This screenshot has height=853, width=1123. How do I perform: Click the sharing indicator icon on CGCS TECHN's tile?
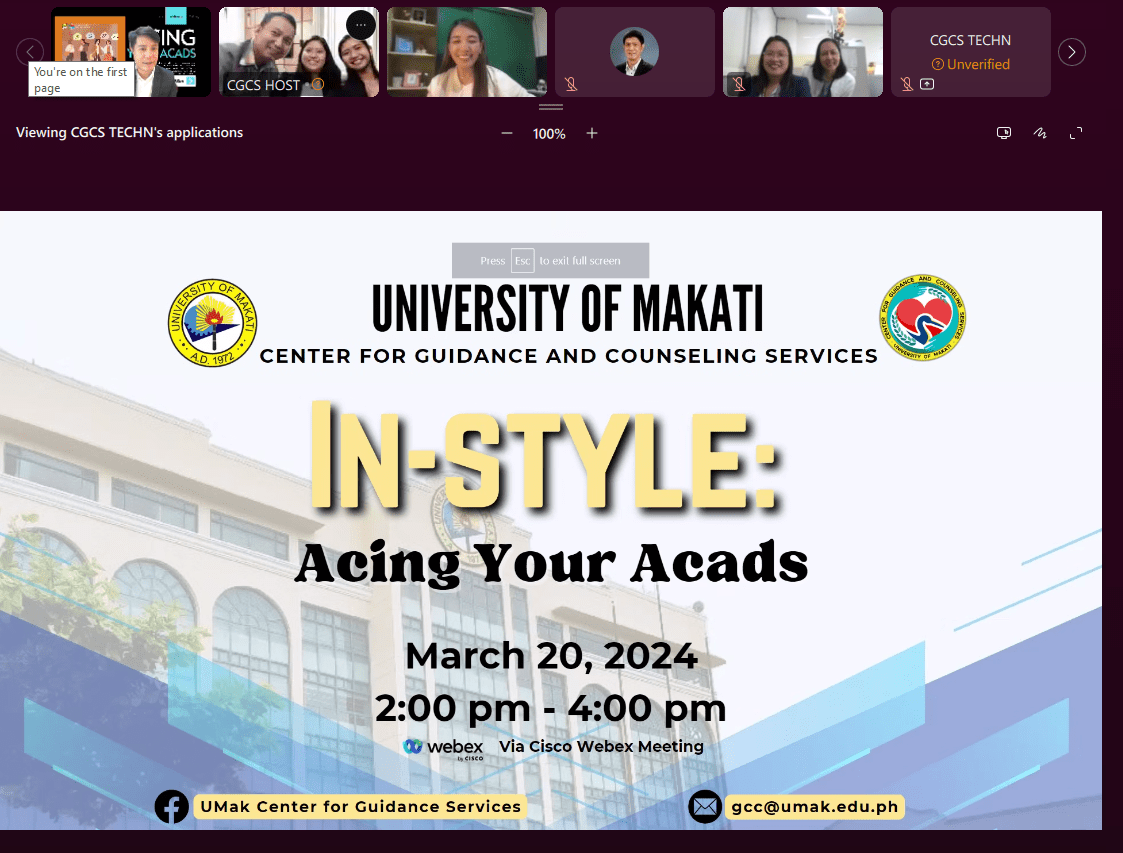[926, 84]
